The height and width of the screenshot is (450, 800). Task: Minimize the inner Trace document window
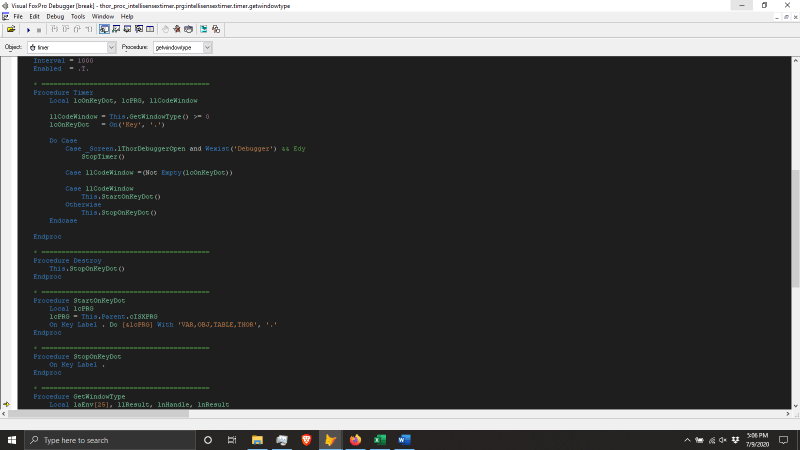point(777,17)
